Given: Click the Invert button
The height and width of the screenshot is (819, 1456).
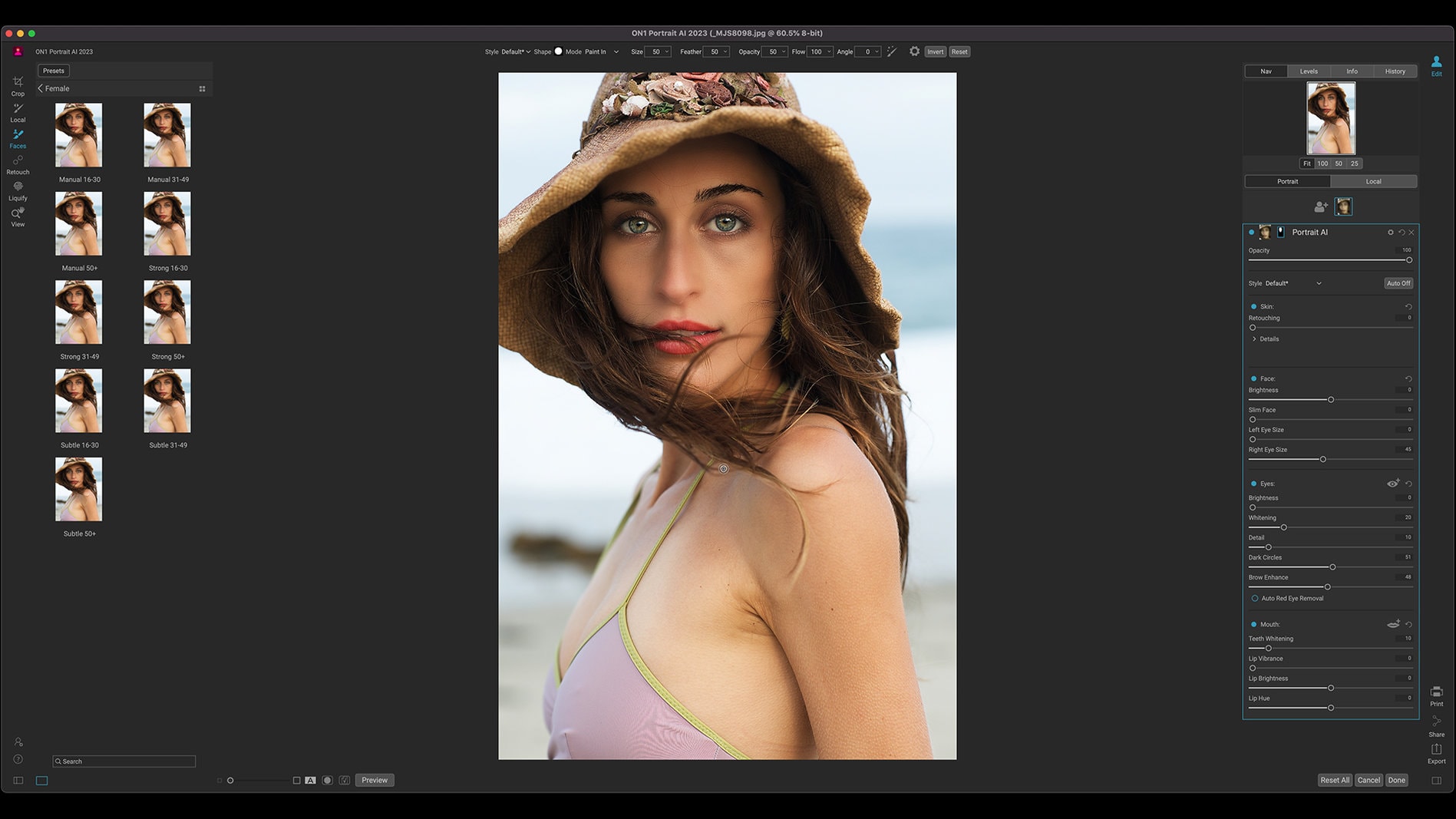Looking at the screenshot, I should (x=935, y=51).
